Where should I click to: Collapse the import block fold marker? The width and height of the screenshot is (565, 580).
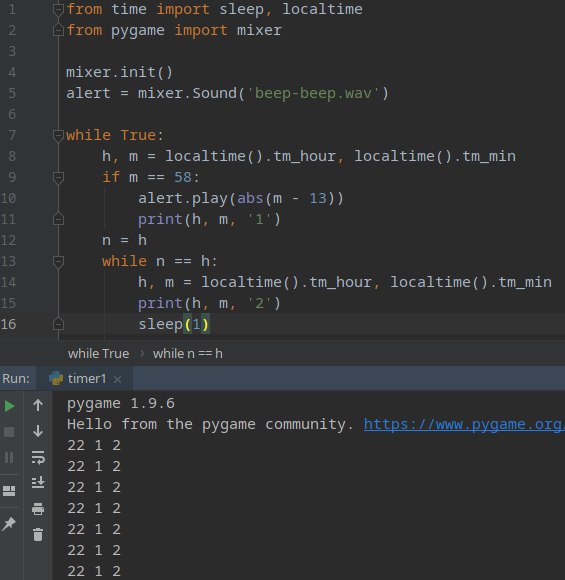coord(58,9)
